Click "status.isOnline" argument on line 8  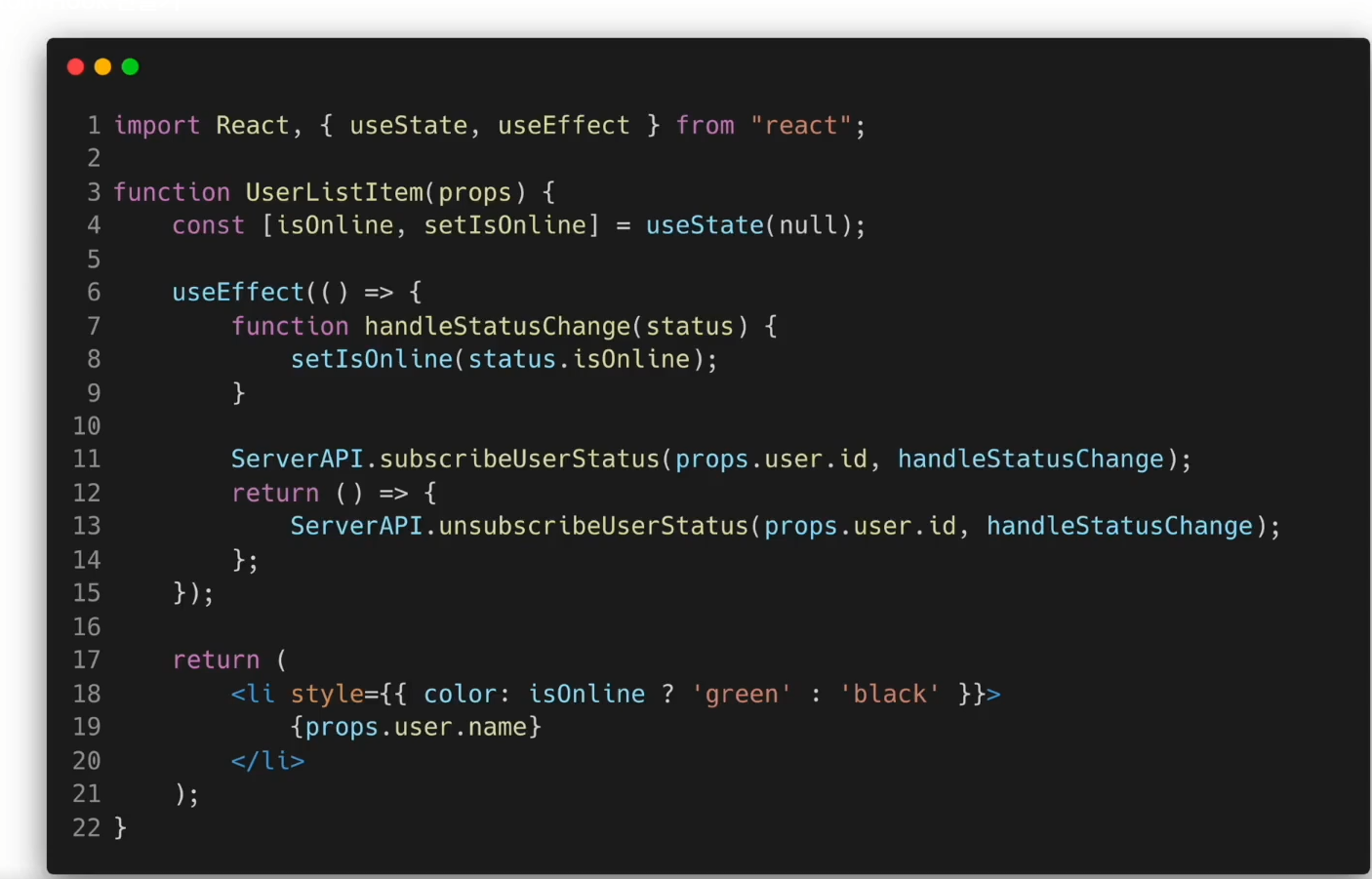[580, 359]
